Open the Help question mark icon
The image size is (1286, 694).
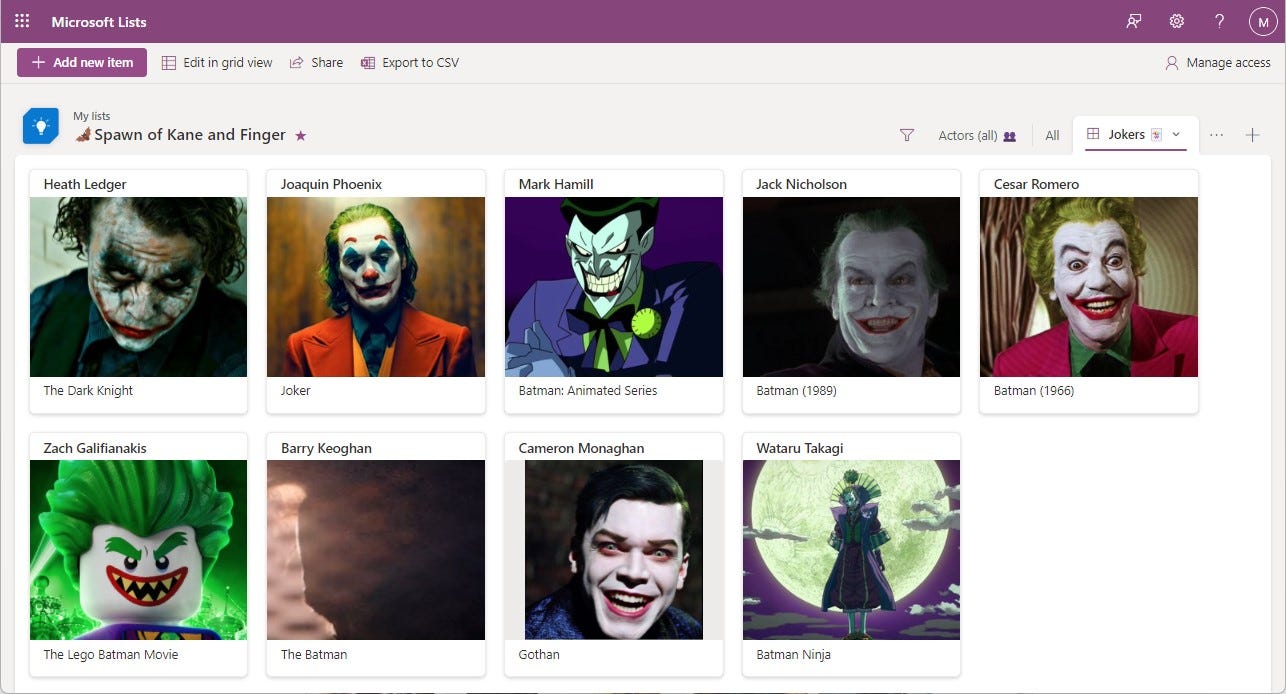(1220, 21)
